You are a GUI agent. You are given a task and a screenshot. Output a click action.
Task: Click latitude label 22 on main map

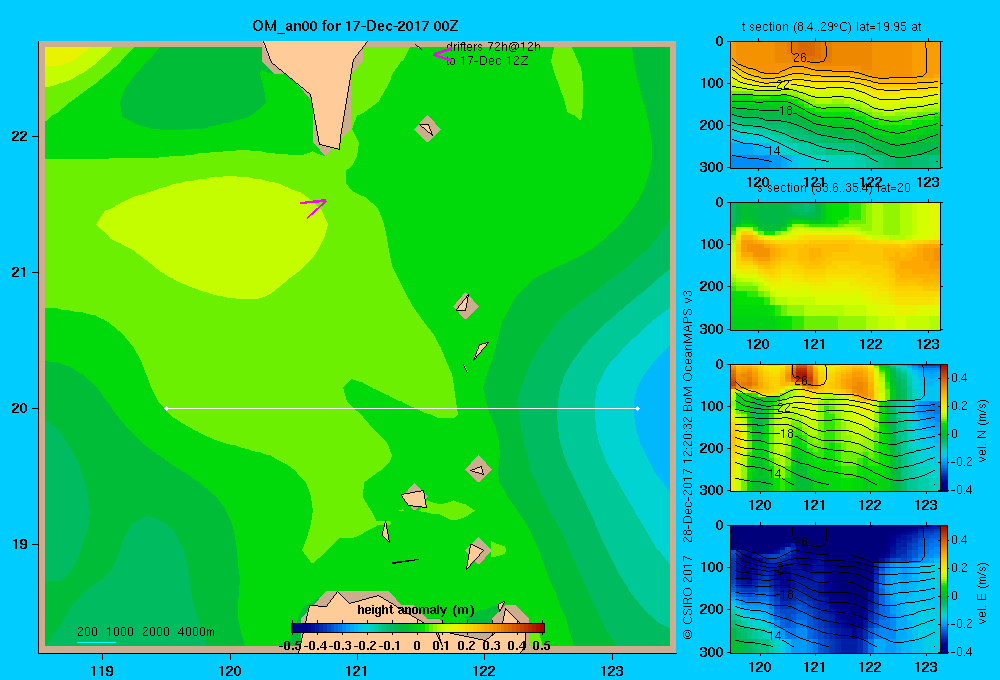click(20, 136)
